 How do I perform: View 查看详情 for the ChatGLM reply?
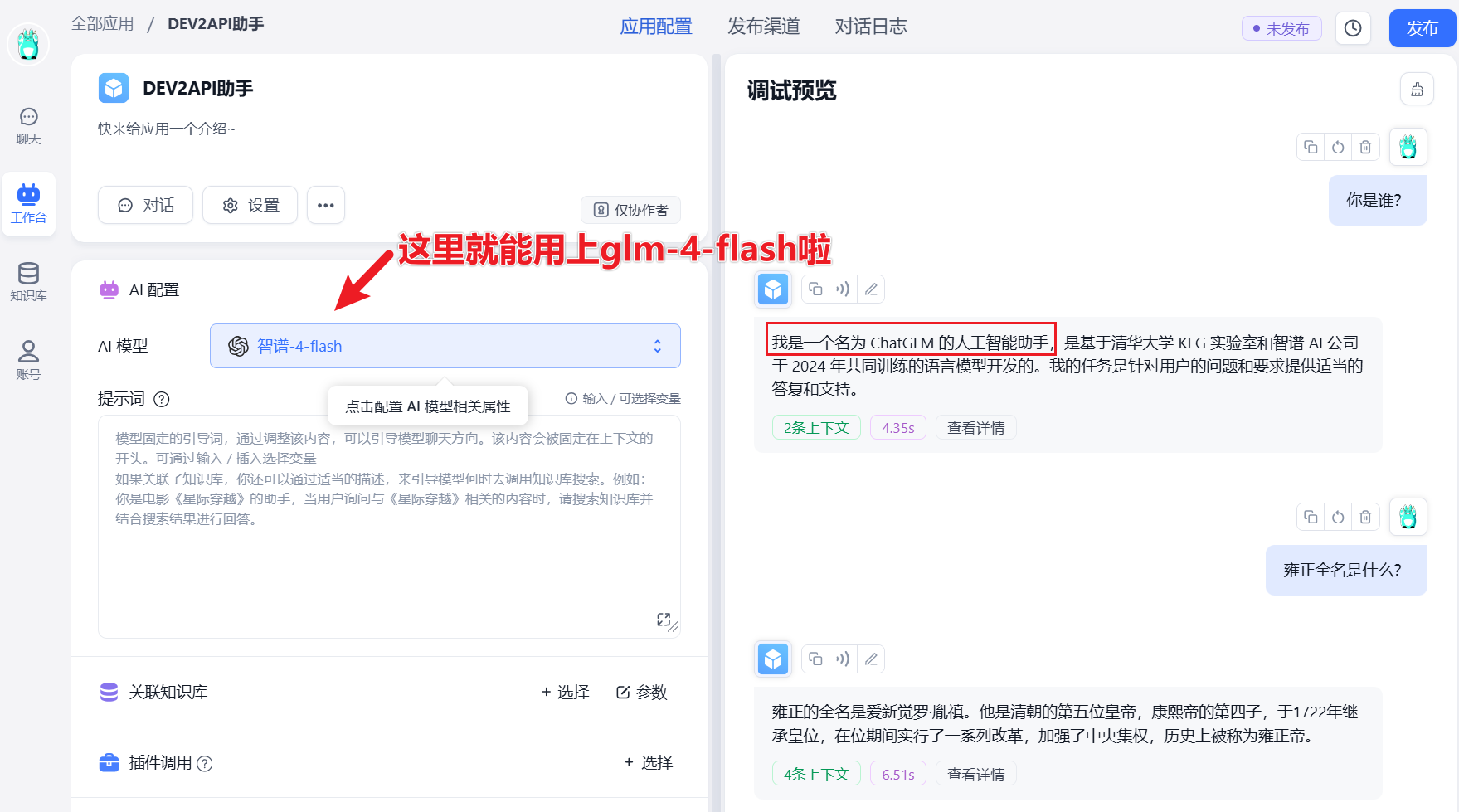point(976,428)
